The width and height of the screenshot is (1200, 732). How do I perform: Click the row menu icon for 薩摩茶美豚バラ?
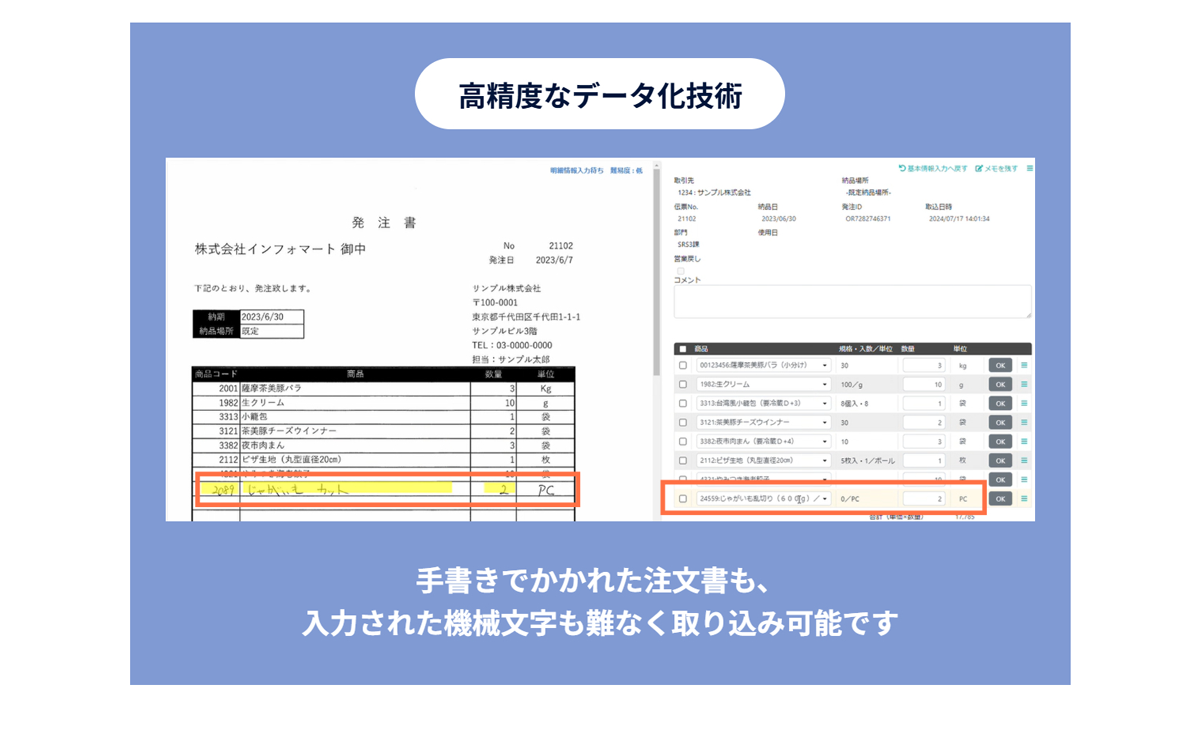(x=1023, y=365)
